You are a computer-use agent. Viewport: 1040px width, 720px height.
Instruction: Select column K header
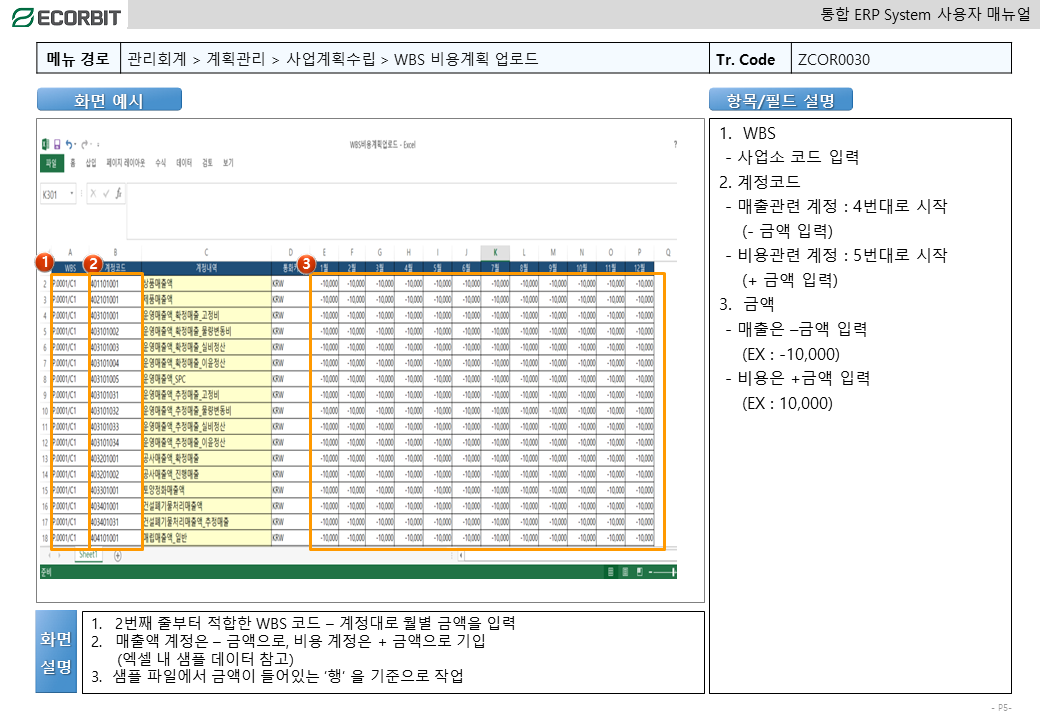(x=495, y=253)
